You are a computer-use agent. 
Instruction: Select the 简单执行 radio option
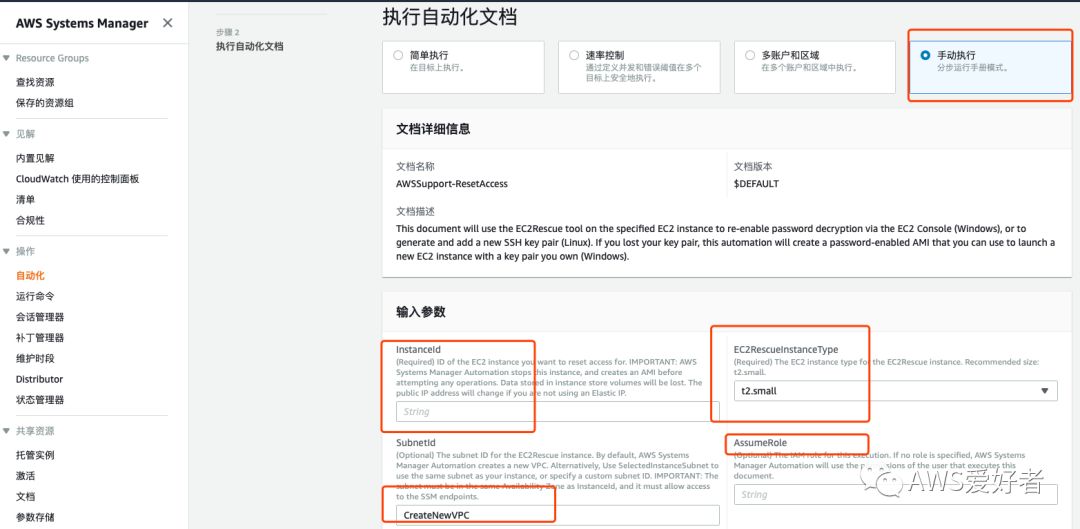tap(398, 55)
